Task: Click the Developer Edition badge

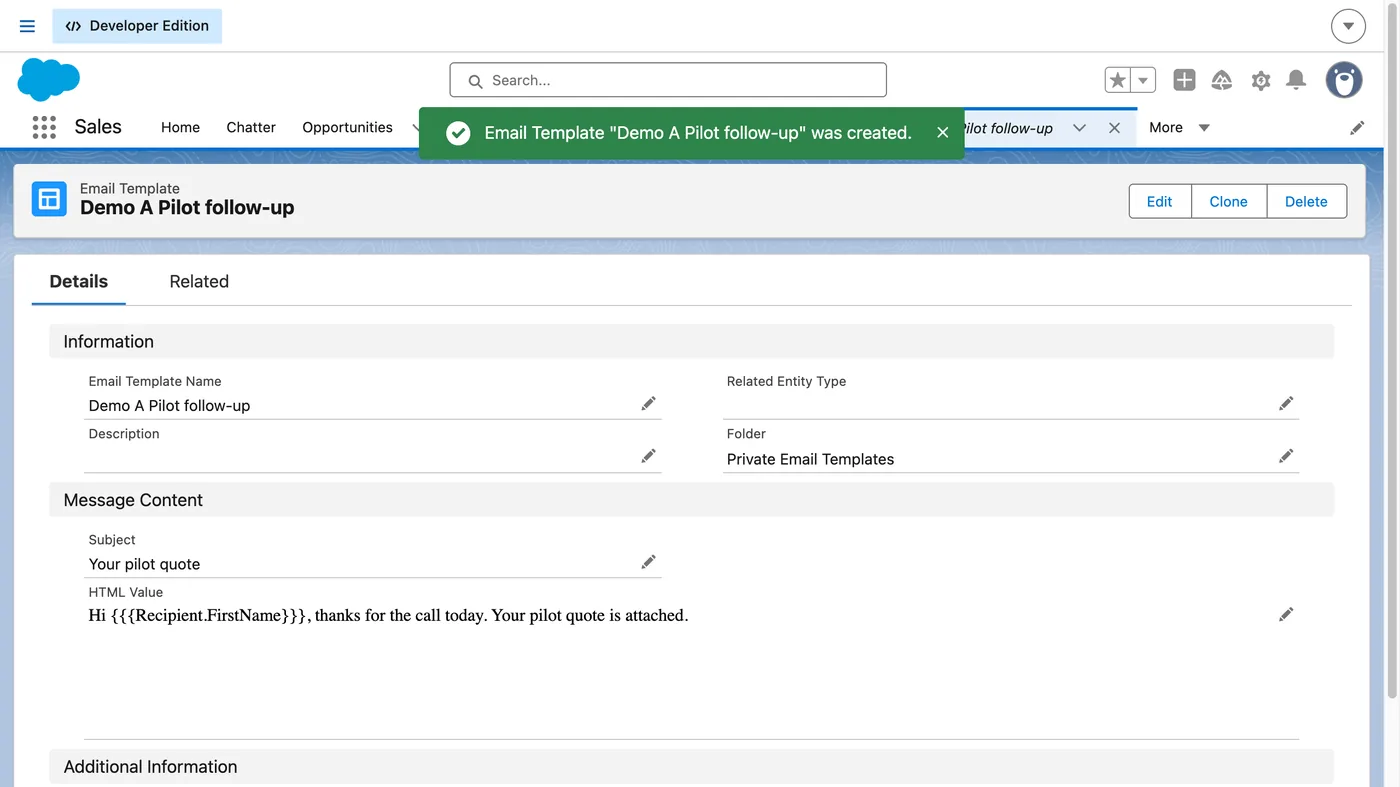Action: point(137,26)
